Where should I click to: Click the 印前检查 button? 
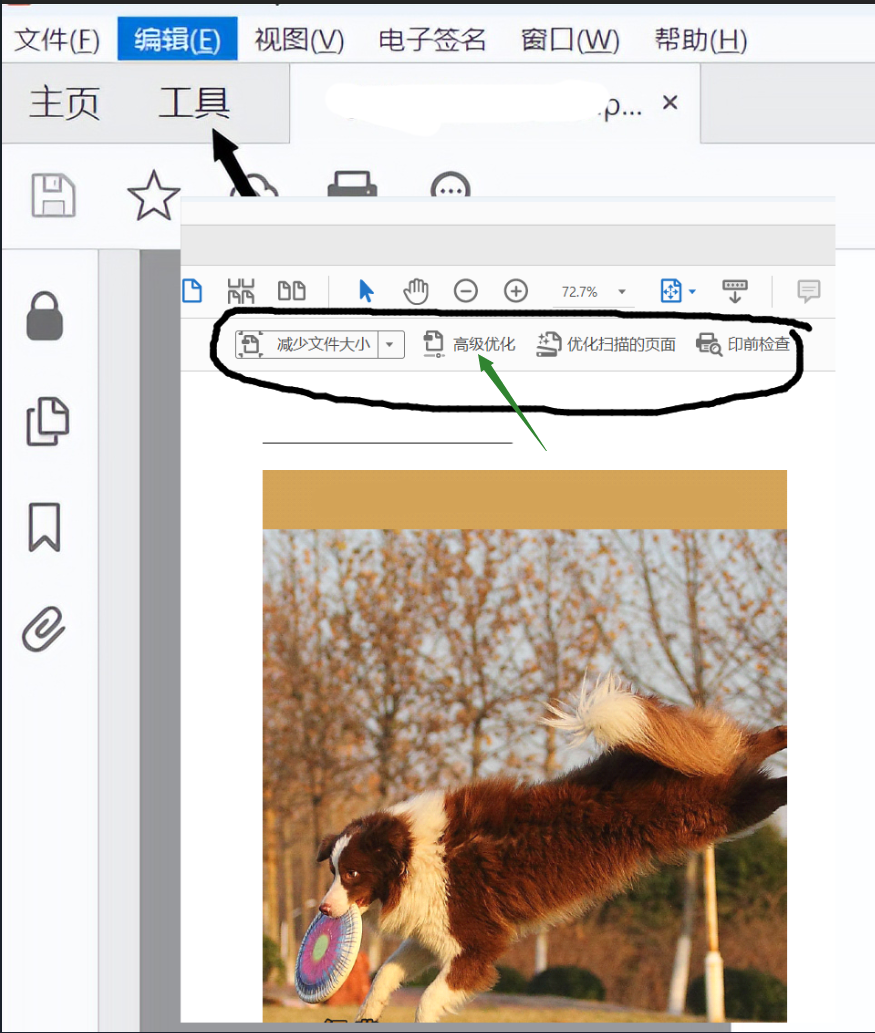743,344
